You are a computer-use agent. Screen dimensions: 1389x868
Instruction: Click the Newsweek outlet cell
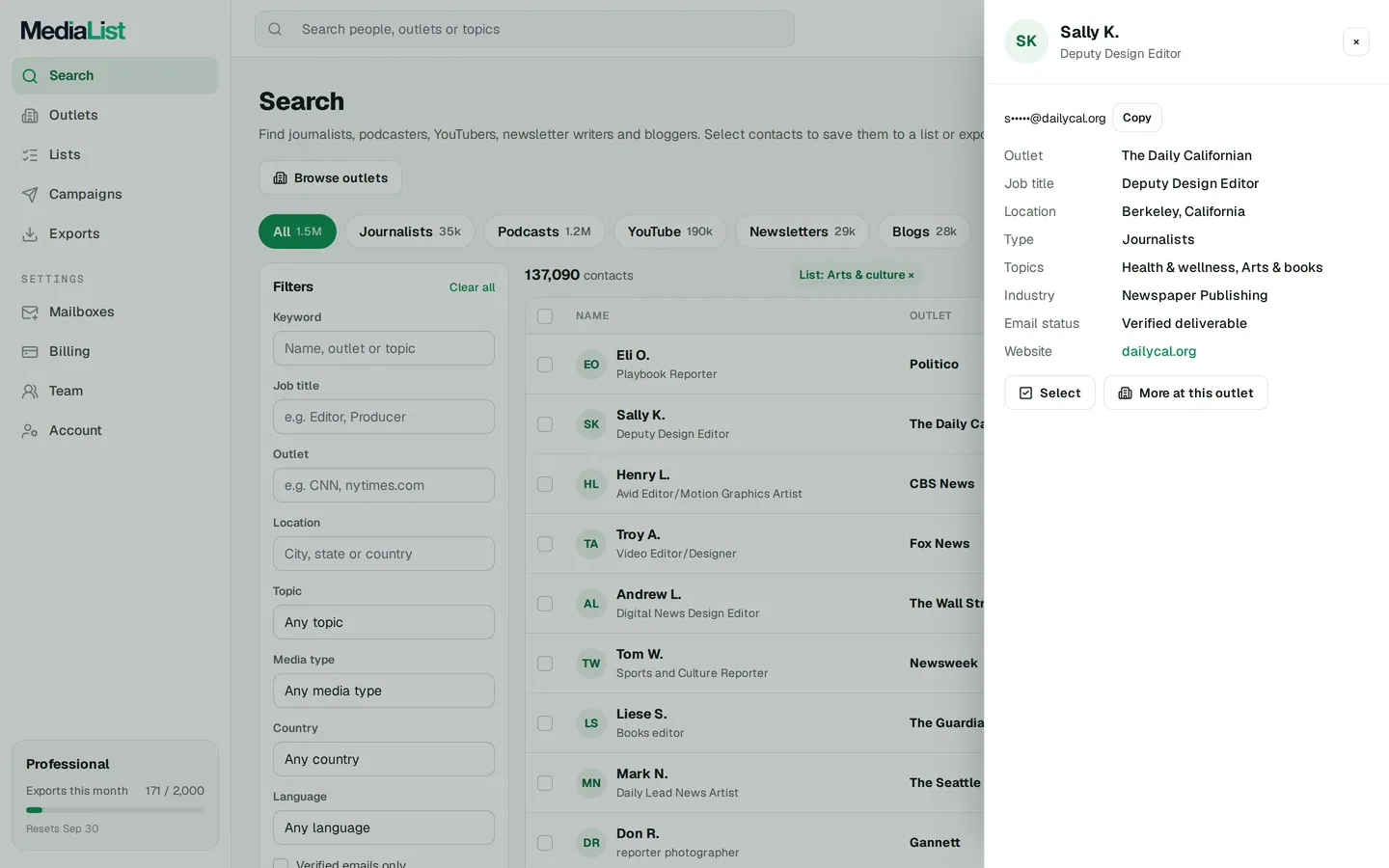coord(943,664)
